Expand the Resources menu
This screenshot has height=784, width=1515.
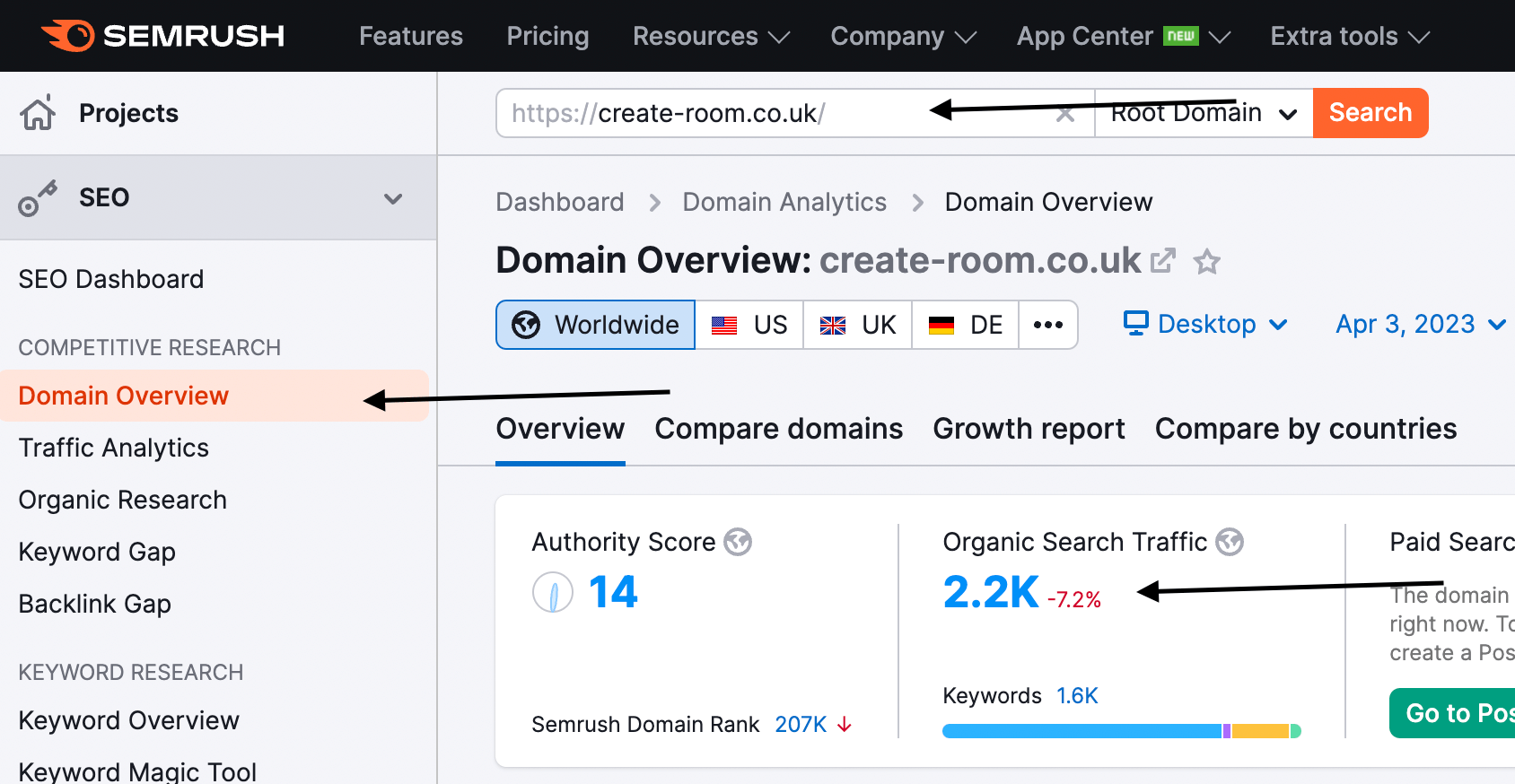click(711, 36)
